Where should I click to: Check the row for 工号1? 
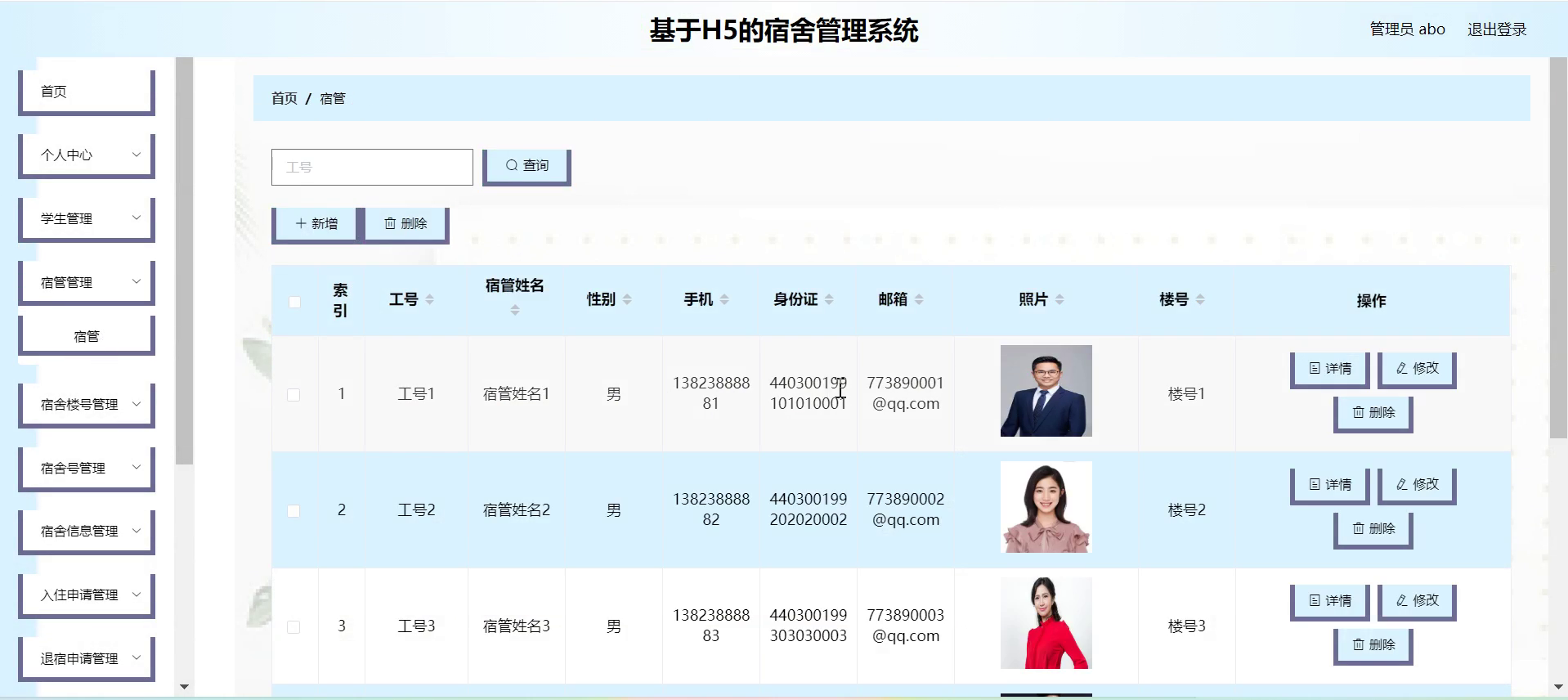point(293,395)
